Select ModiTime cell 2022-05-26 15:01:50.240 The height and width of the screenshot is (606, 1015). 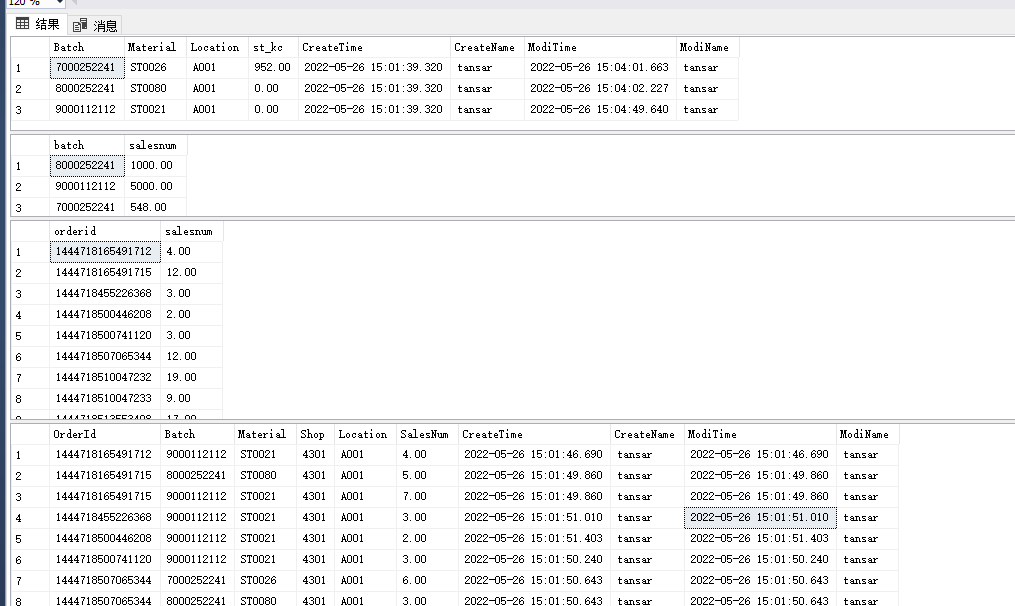point(760,559)
